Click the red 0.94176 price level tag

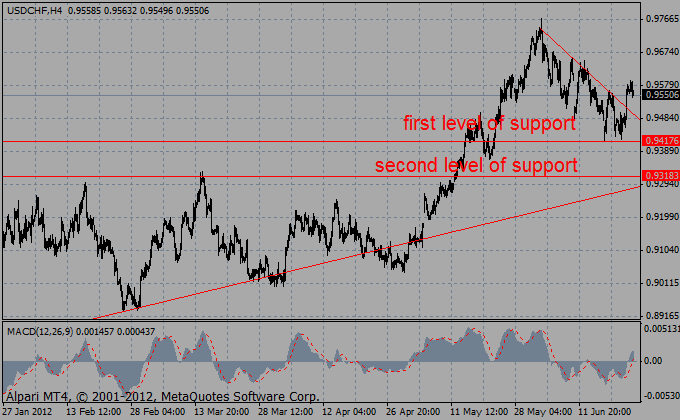click(661, 142)
